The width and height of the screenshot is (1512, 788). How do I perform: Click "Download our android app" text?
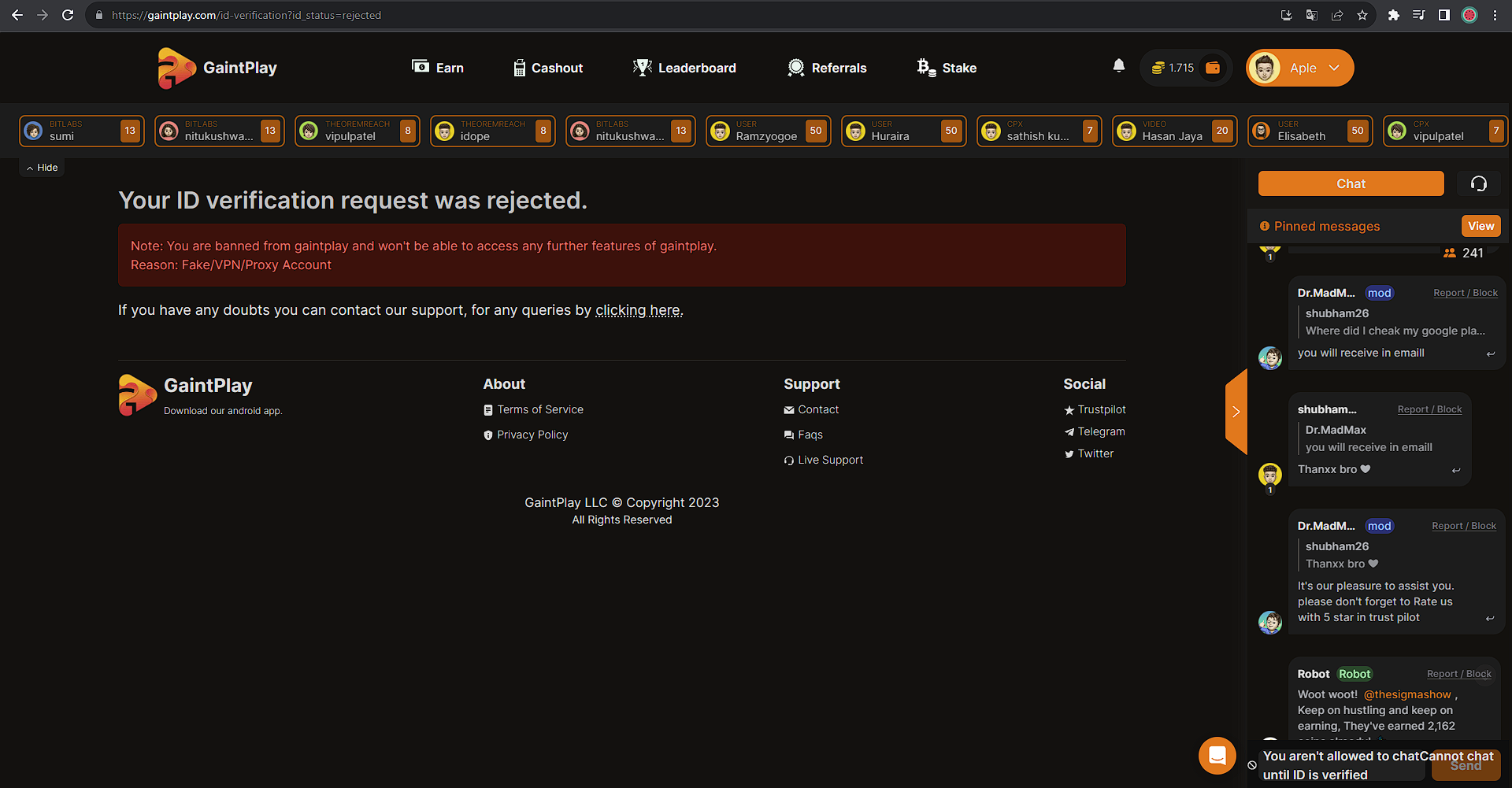click(223, 411)
